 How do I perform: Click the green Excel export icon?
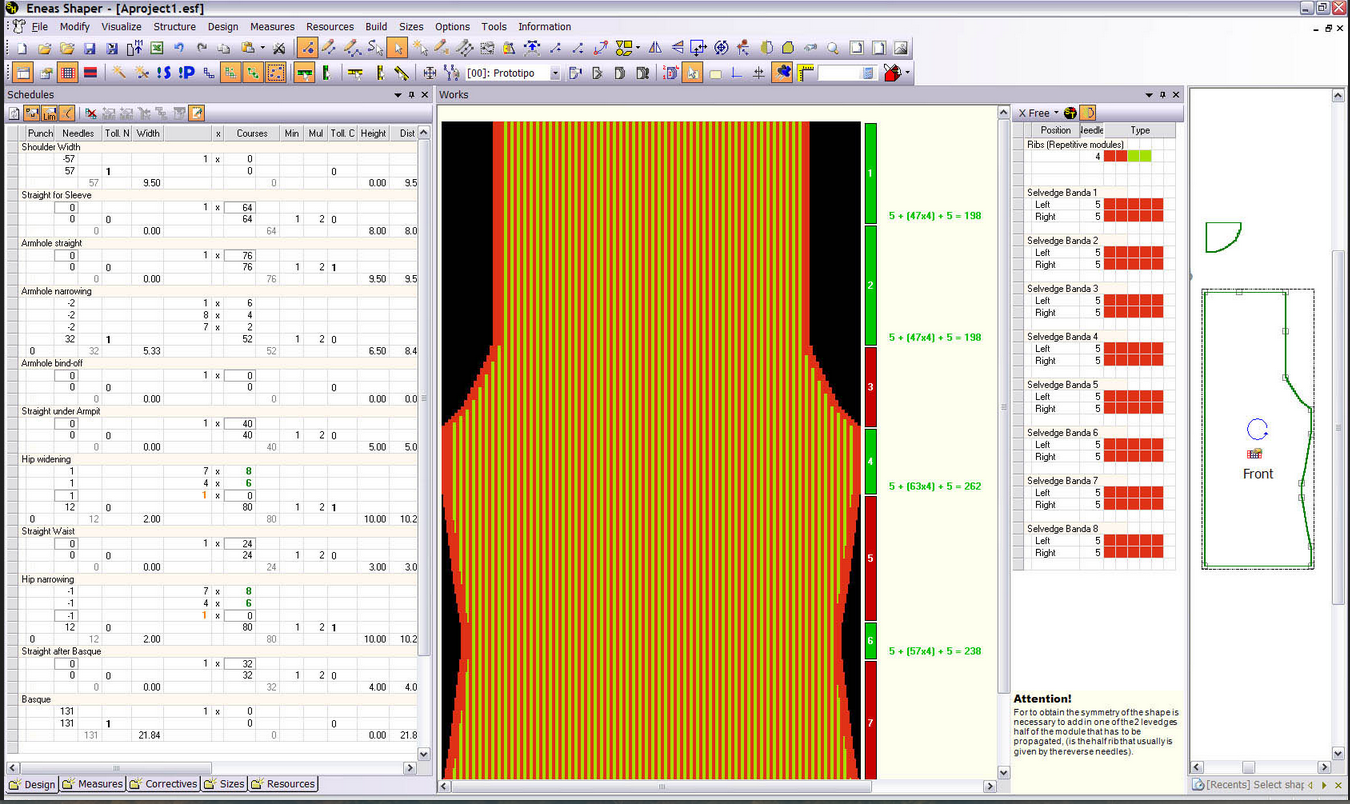pyautogui.click(x=157, y=48)
